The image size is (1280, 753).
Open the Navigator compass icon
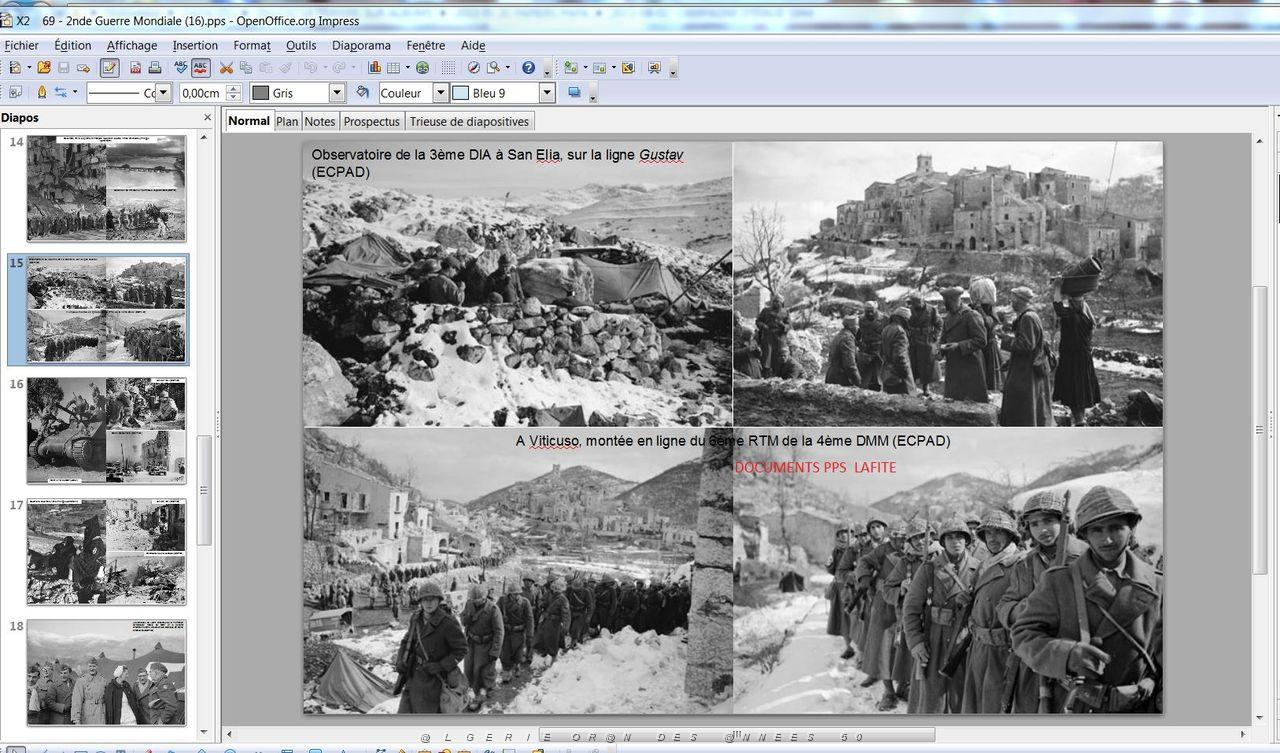(474, 67)
